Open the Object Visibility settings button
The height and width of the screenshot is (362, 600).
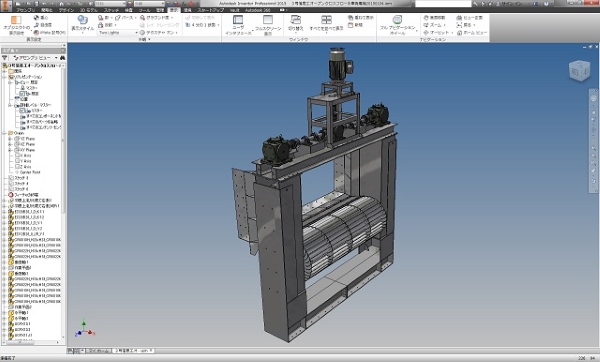point(16,26)
